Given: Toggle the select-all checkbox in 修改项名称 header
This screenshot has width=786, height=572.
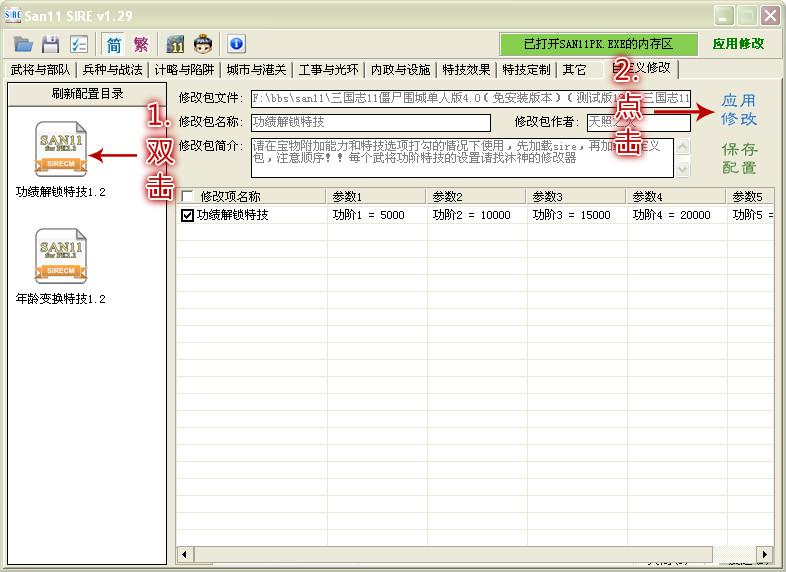Looking at the screenshot, I should pos(187,196).
